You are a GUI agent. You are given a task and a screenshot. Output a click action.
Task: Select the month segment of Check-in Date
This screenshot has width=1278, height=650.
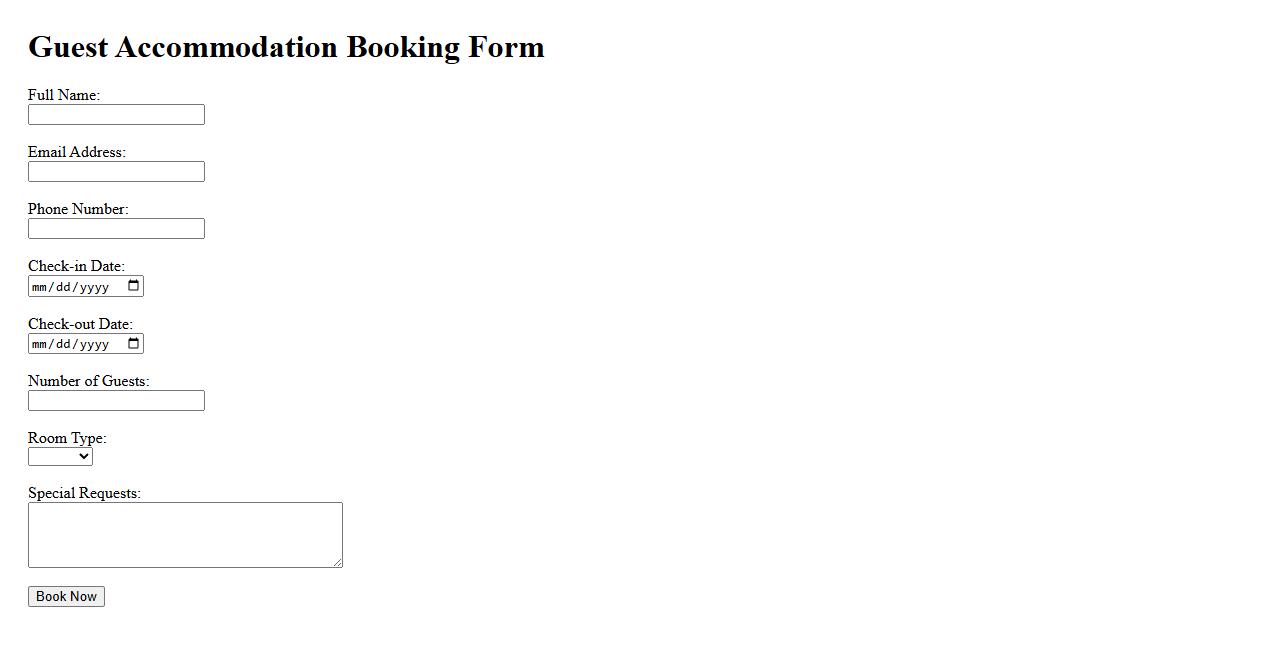39,287
